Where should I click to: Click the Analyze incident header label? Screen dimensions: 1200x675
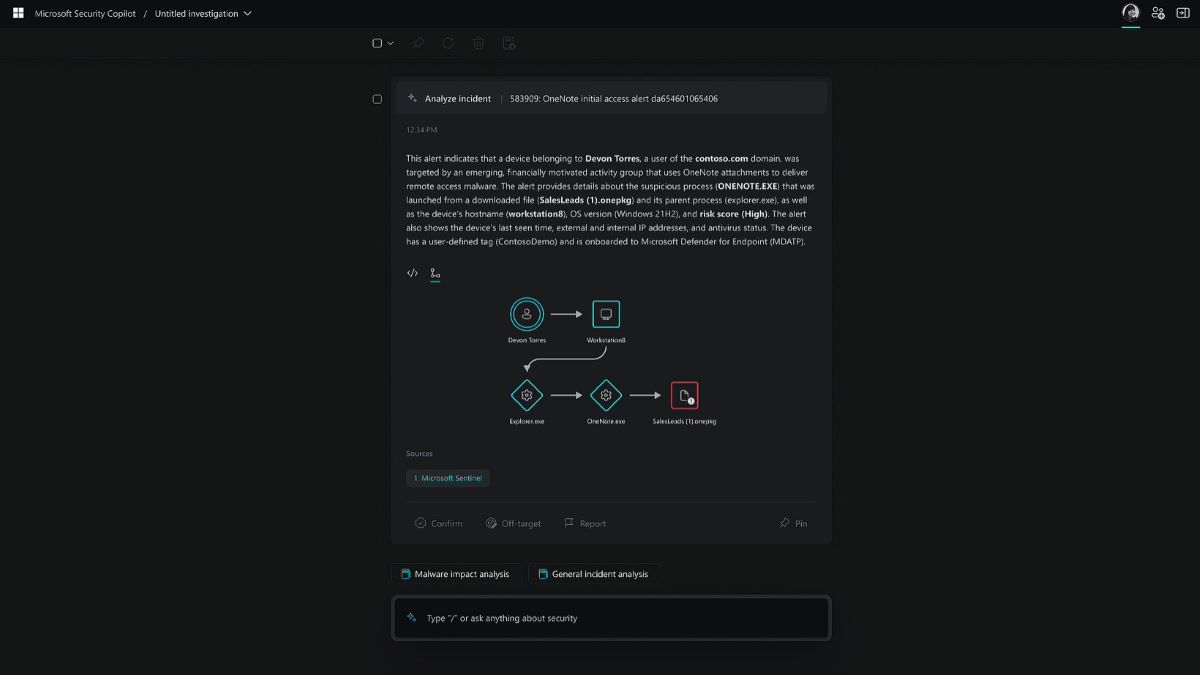click(x=458, y=99)
